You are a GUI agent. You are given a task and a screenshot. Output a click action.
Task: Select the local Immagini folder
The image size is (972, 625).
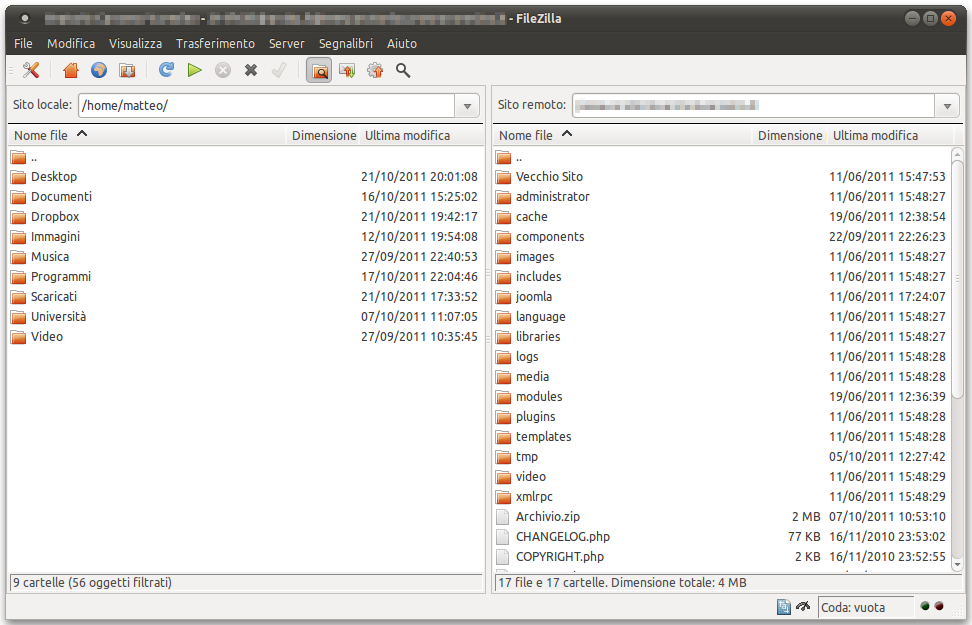click(x=245, y=236)
